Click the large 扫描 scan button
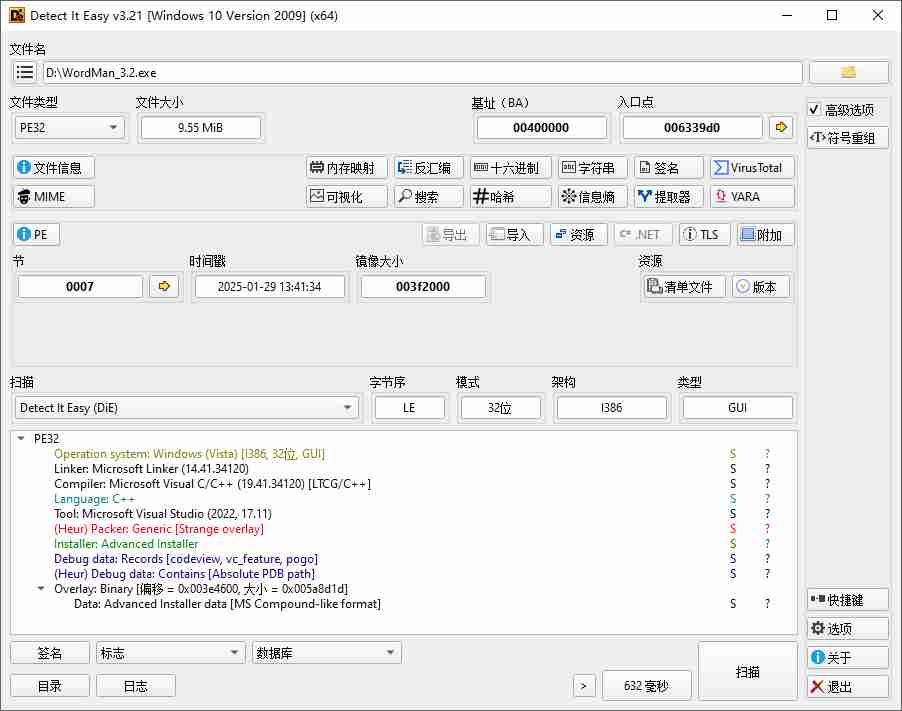 [747, 672]
